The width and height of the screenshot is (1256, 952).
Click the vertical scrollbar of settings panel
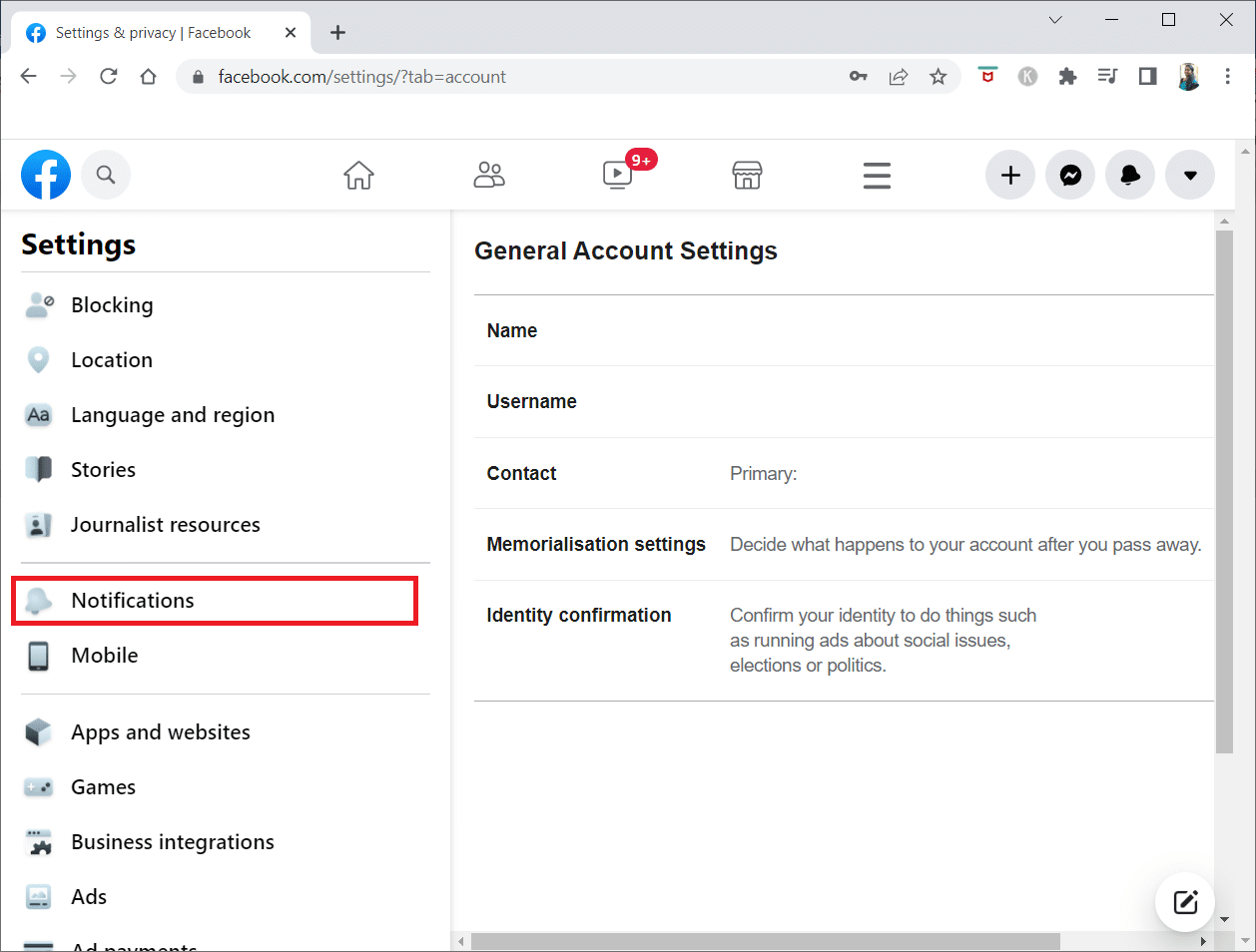(1225, 491)
